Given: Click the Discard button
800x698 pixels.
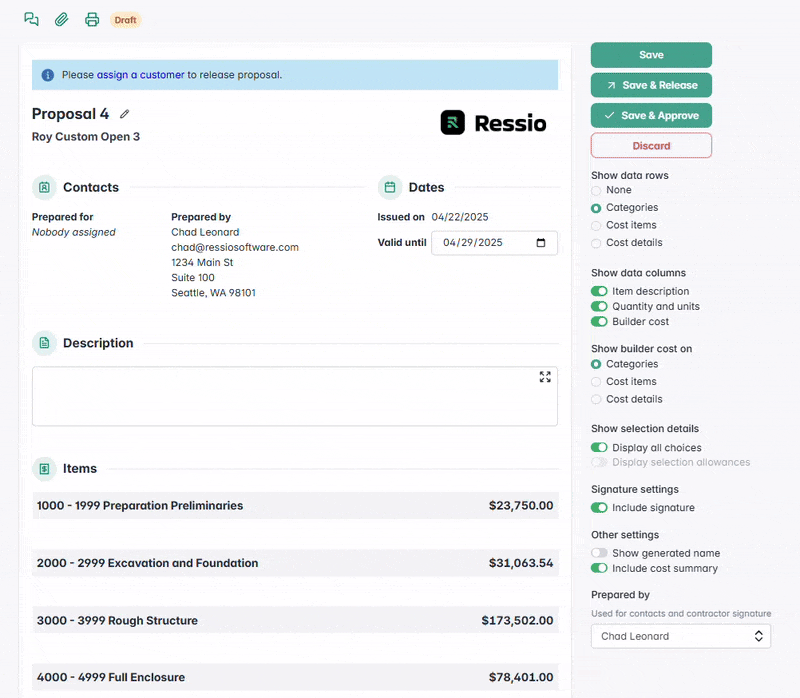Looking at the screenshot, I should (651, 146).
